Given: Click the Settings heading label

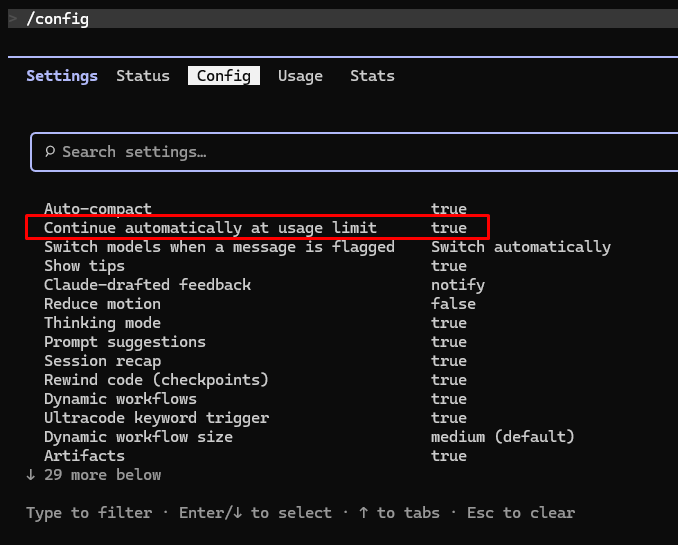Looking at the screenshot, I should (x=62, y=76).
